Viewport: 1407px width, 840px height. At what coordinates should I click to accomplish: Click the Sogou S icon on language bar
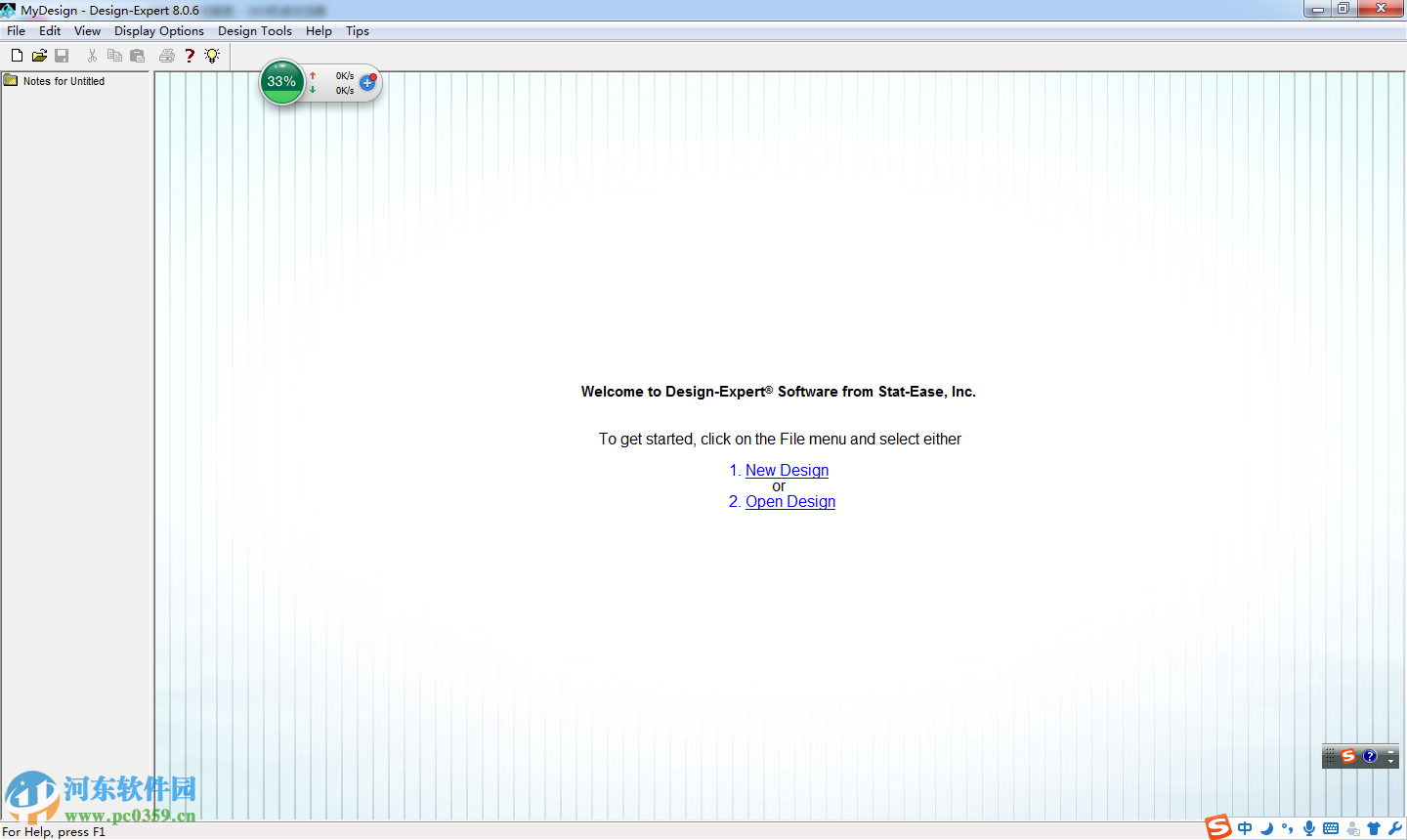1348,756
